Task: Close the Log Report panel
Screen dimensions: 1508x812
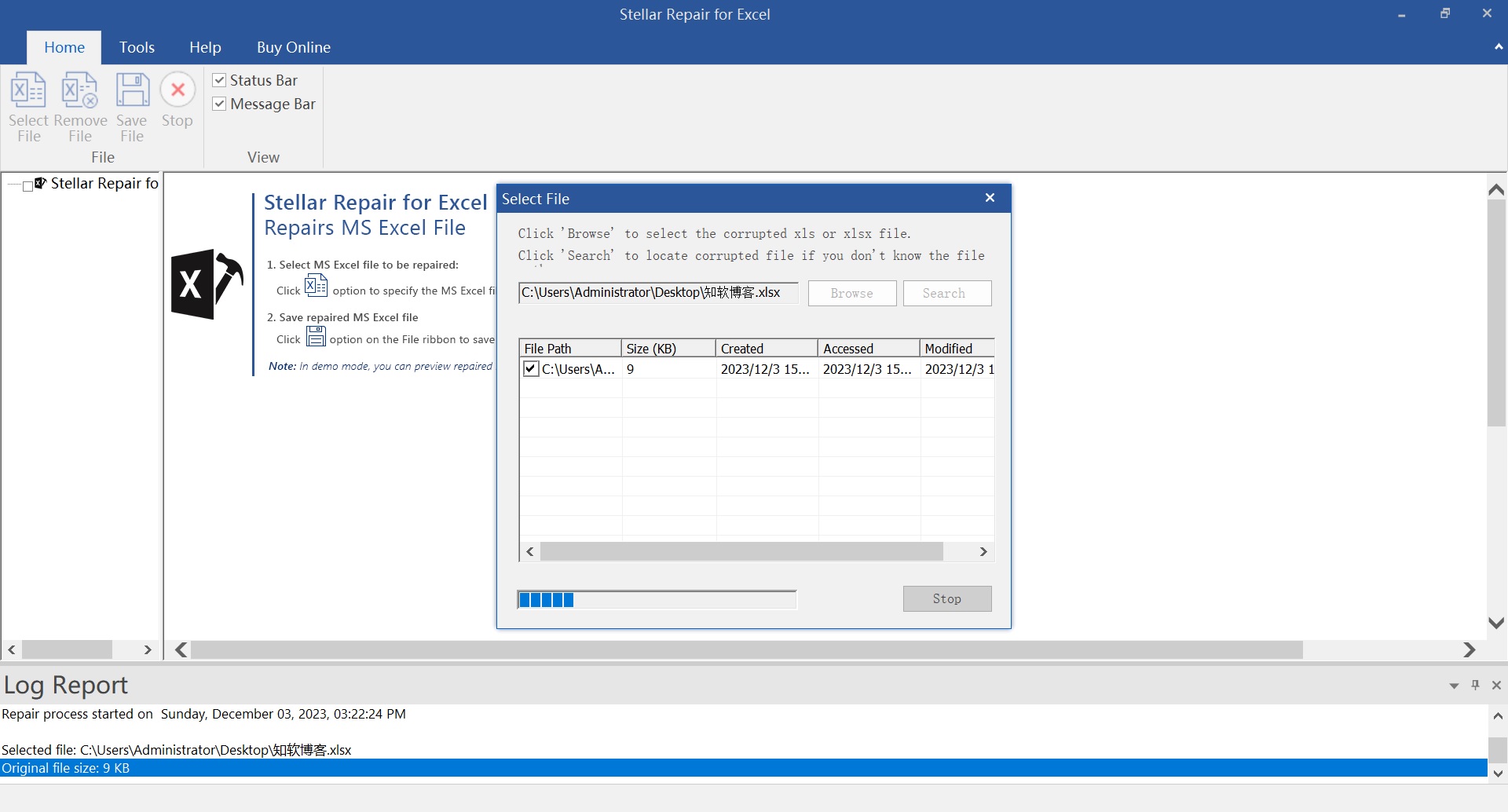Action: point(1496,685)
